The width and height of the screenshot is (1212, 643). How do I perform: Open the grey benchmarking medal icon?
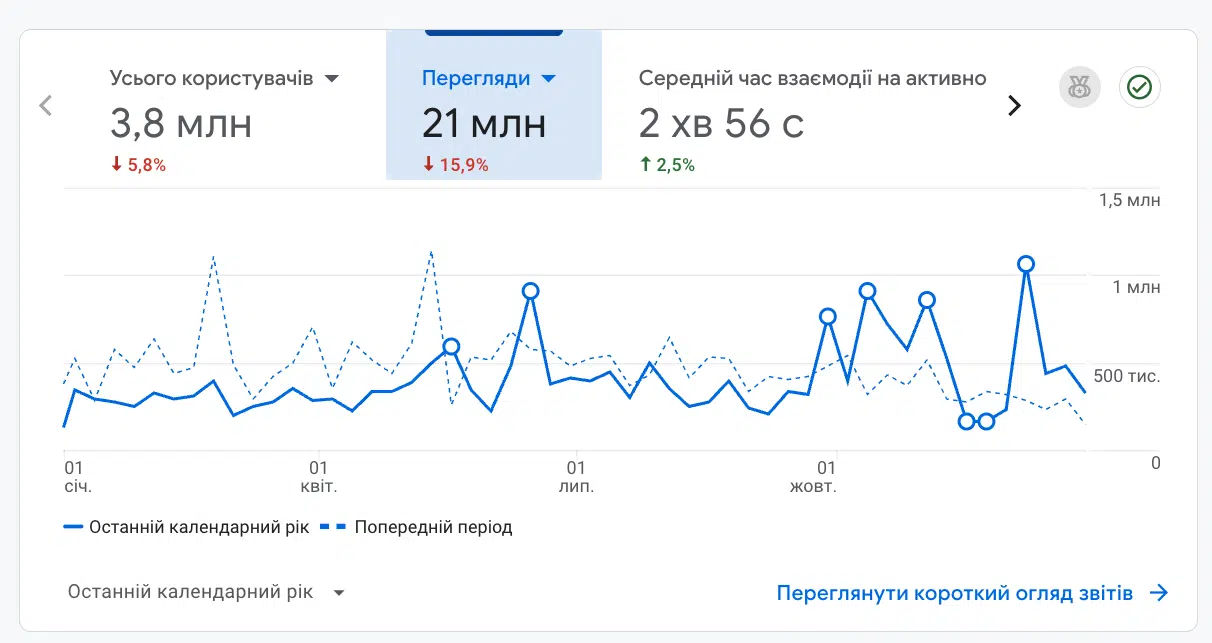[1079, 87]
